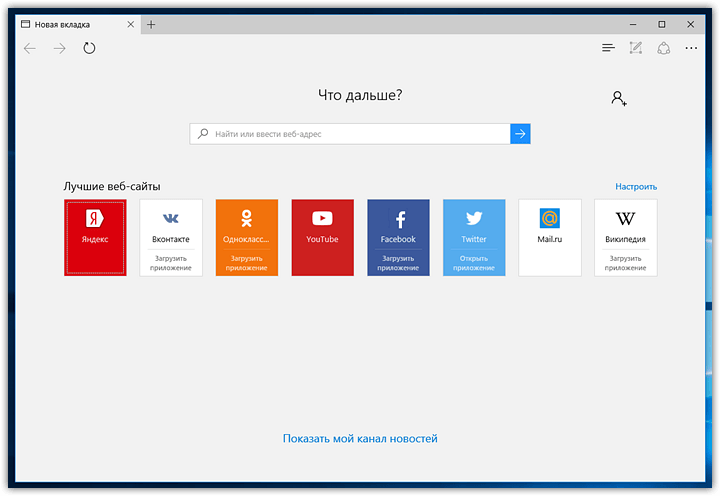Open the More actions ellipsis menu

(x=691, y=48)
